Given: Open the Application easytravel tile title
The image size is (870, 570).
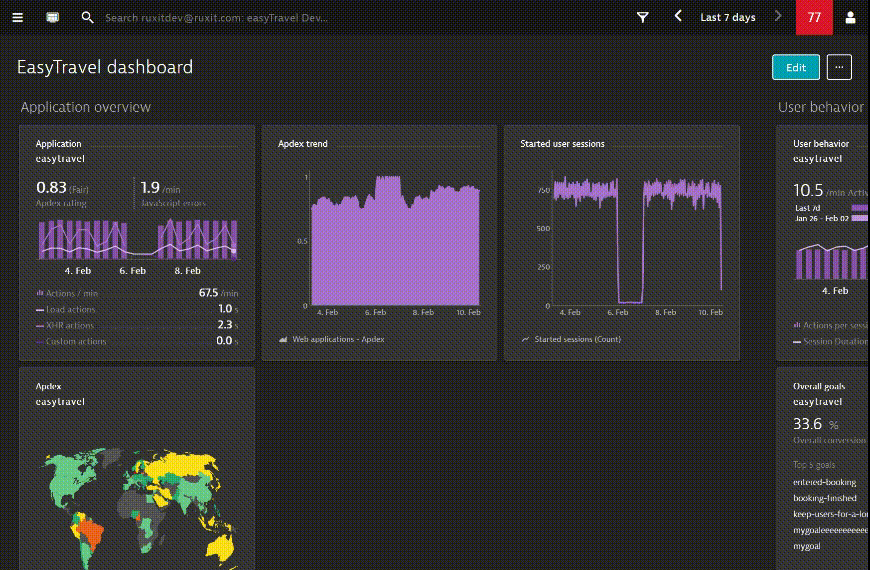Looking at the screenshot, I should tap(59, 144).
